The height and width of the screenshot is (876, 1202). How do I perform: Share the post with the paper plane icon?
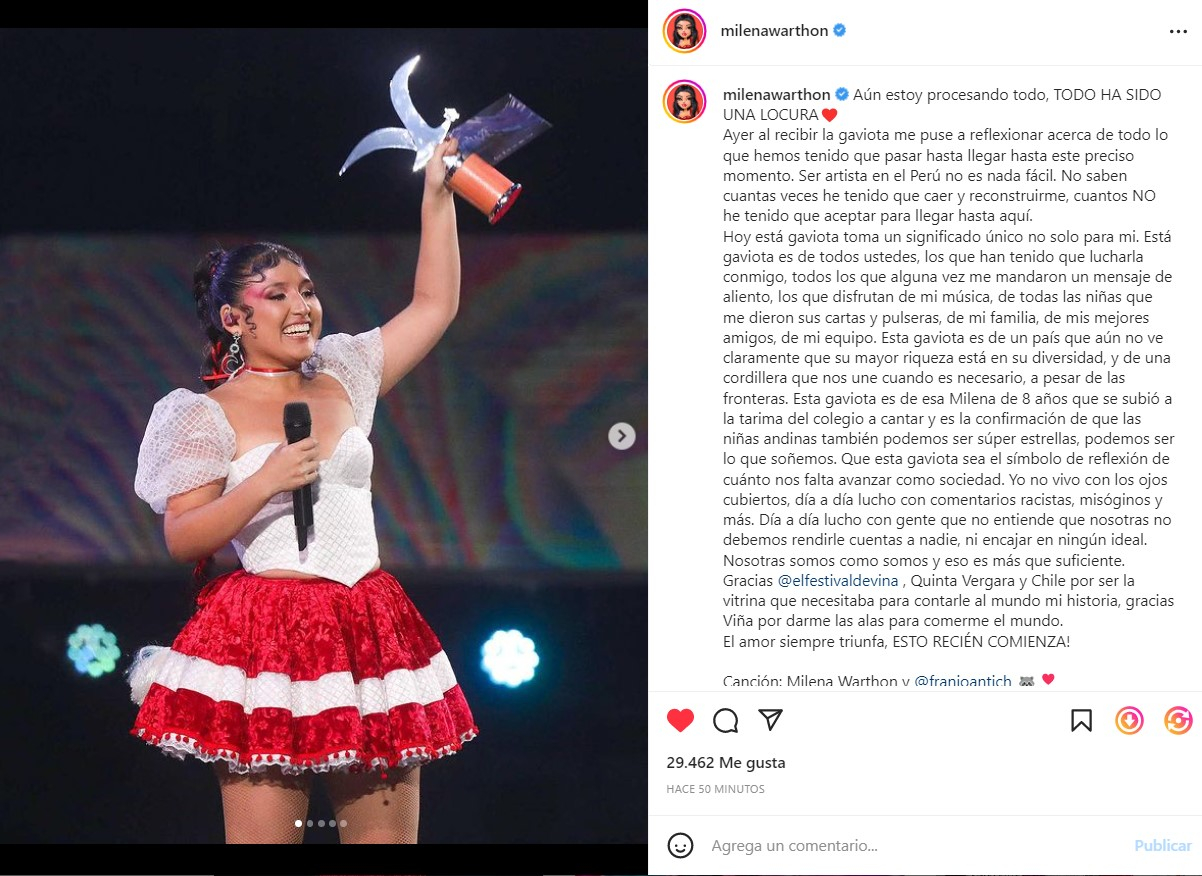[770, 720]
